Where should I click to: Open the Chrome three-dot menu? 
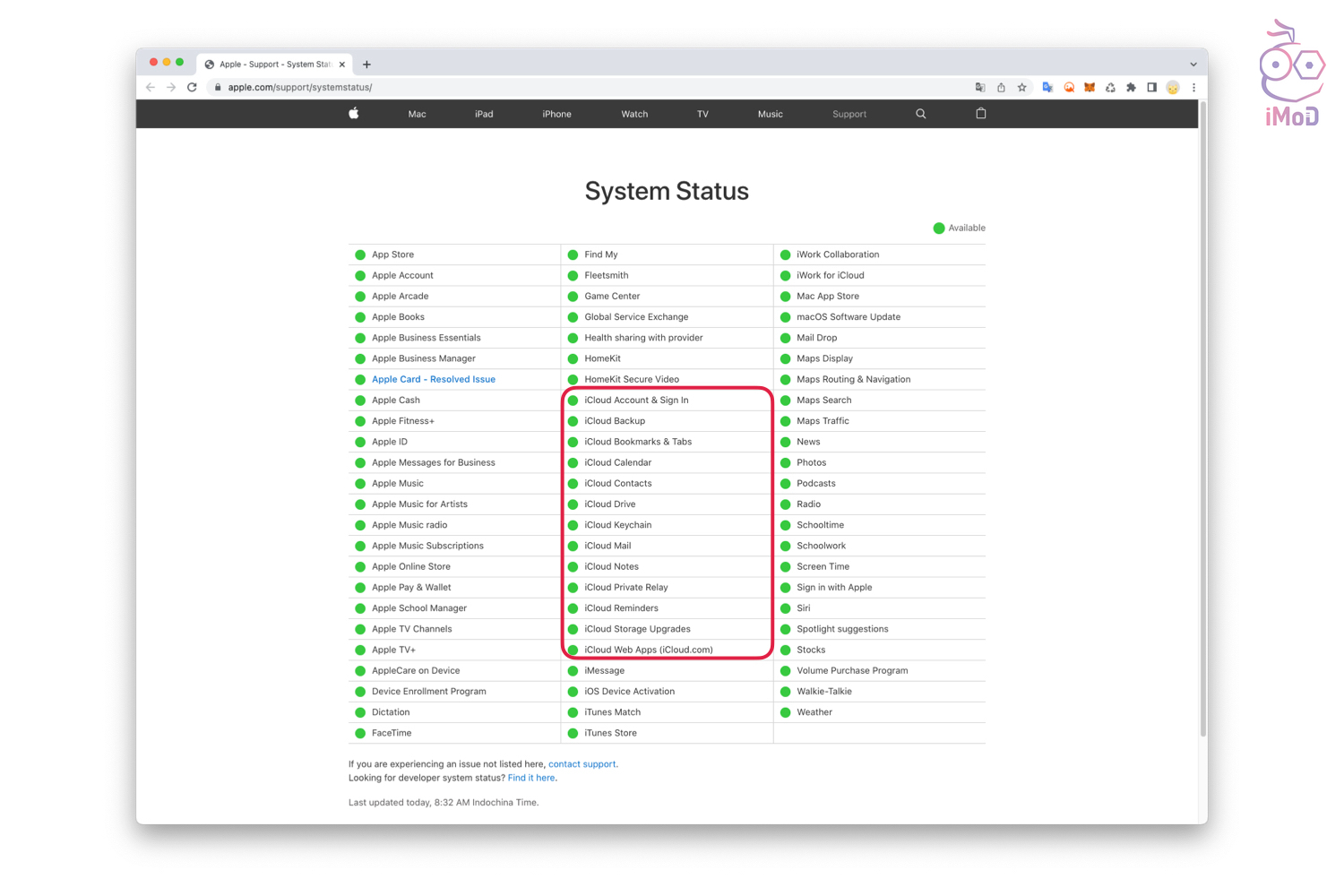pos(1193,88)
